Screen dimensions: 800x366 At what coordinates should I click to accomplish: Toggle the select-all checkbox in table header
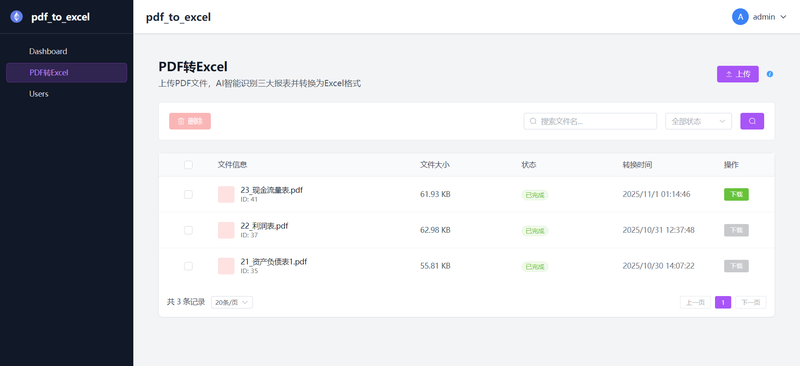(x=188, y=165)
